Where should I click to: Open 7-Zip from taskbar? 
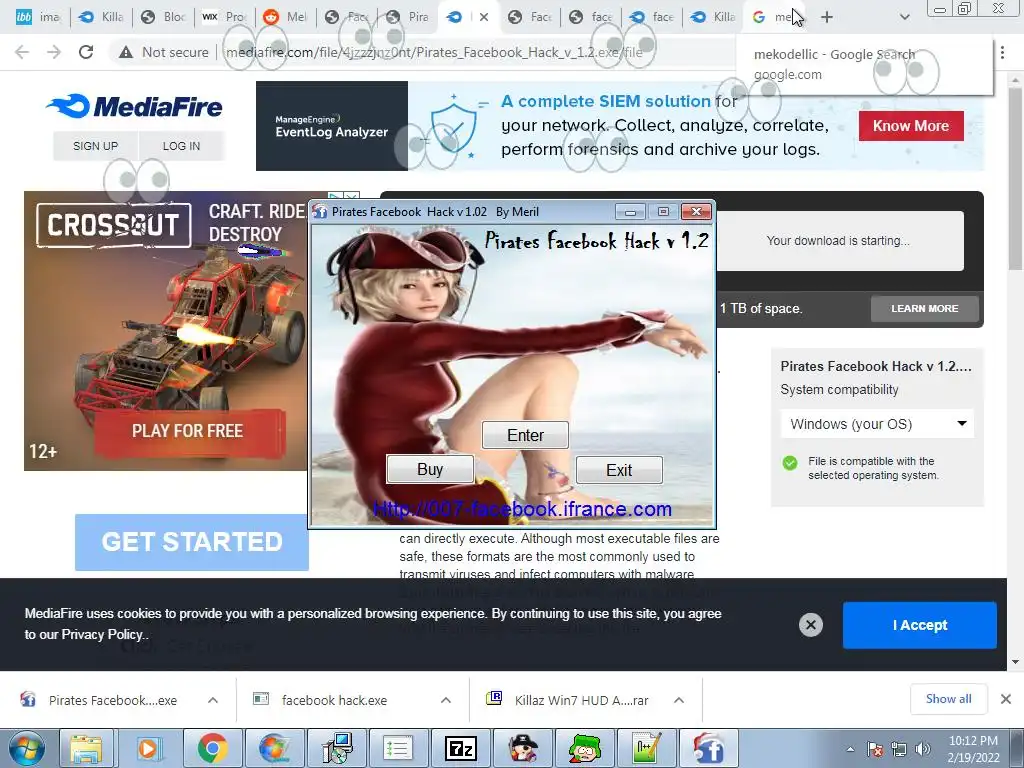click(460, 748)
